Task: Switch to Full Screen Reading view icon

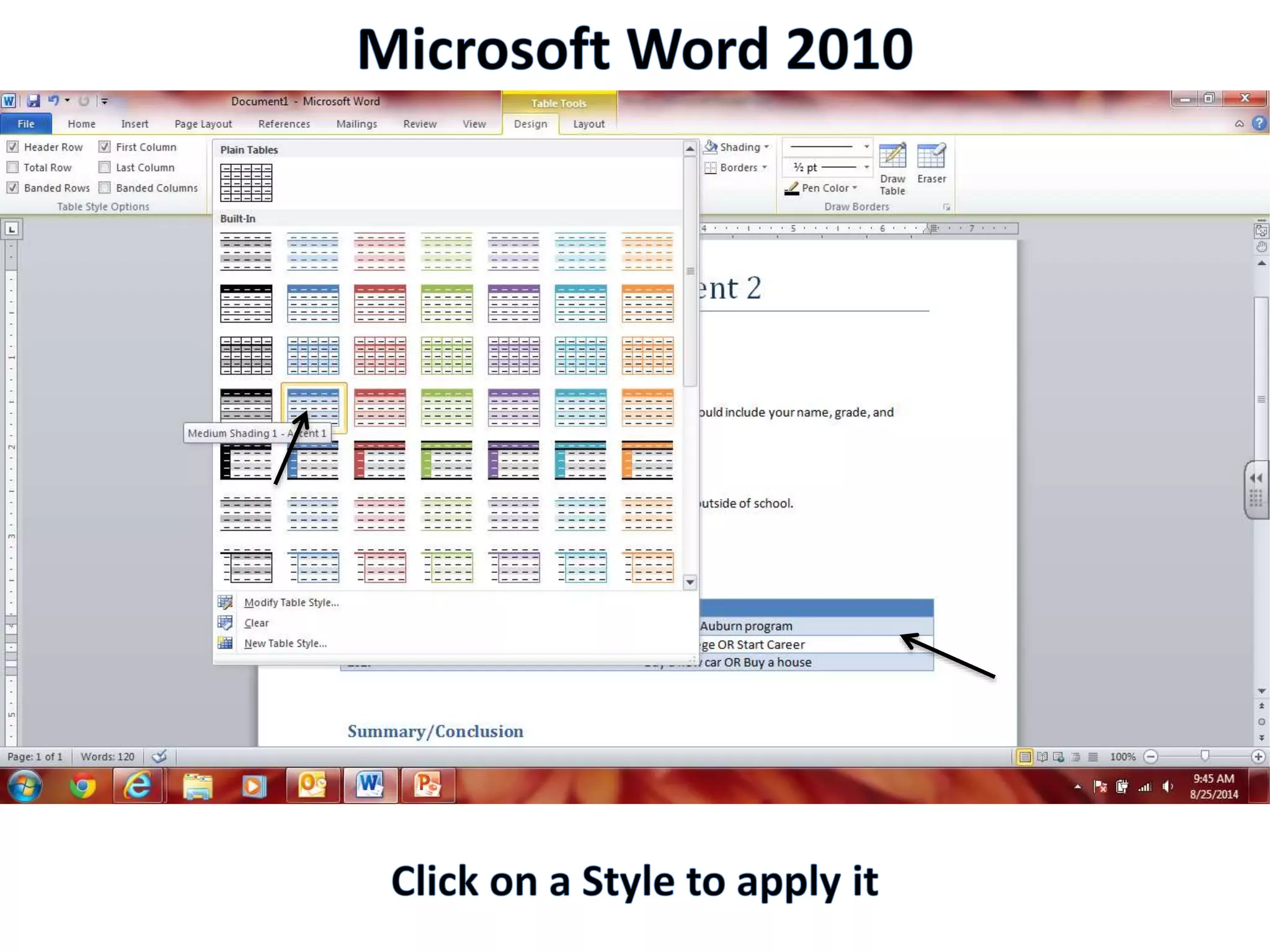Action: [1042, 757]
